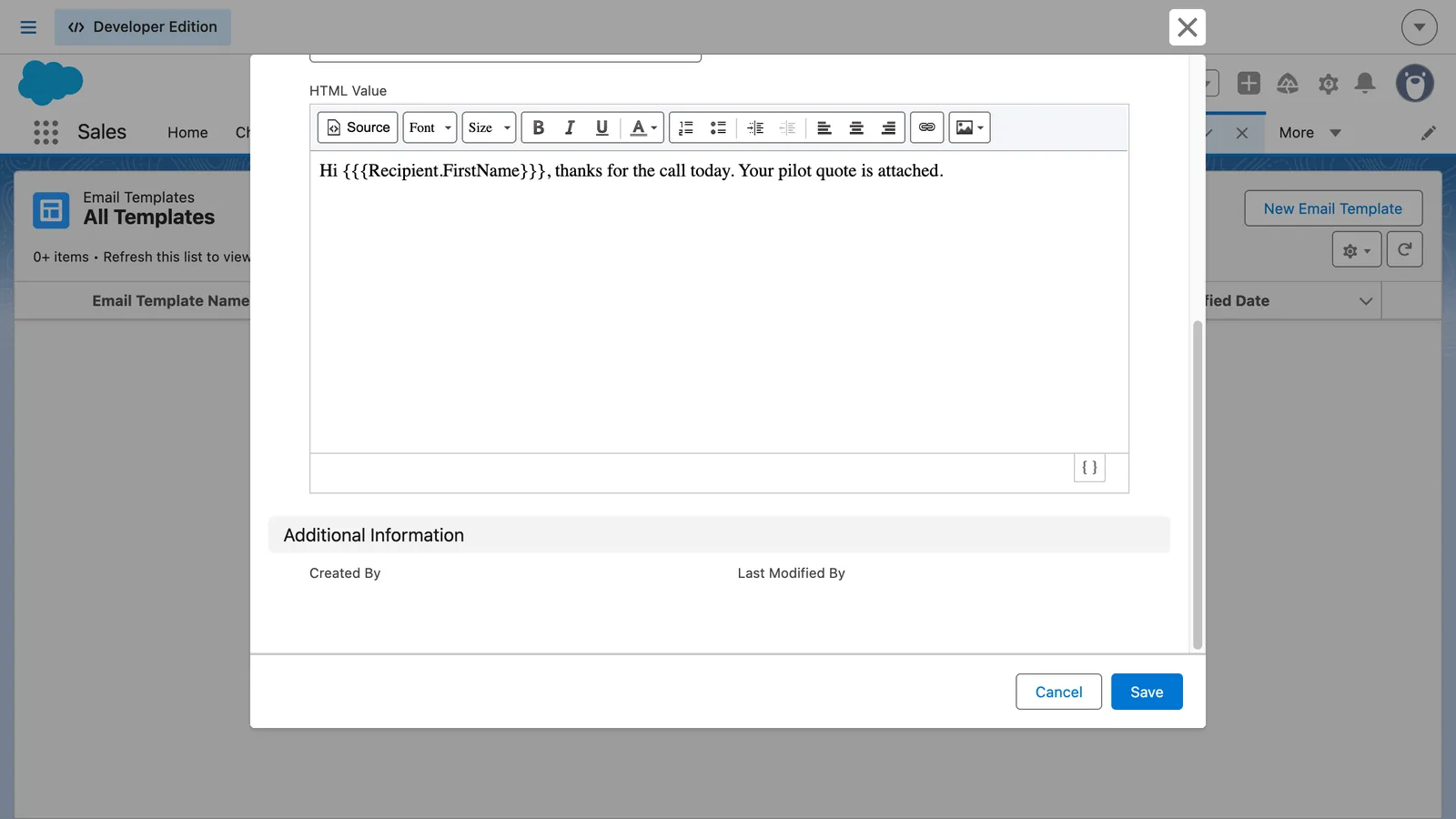This screenshot has width=1456, height=819.
Task: Decrease indent in editor
Action: pos(787,127)
